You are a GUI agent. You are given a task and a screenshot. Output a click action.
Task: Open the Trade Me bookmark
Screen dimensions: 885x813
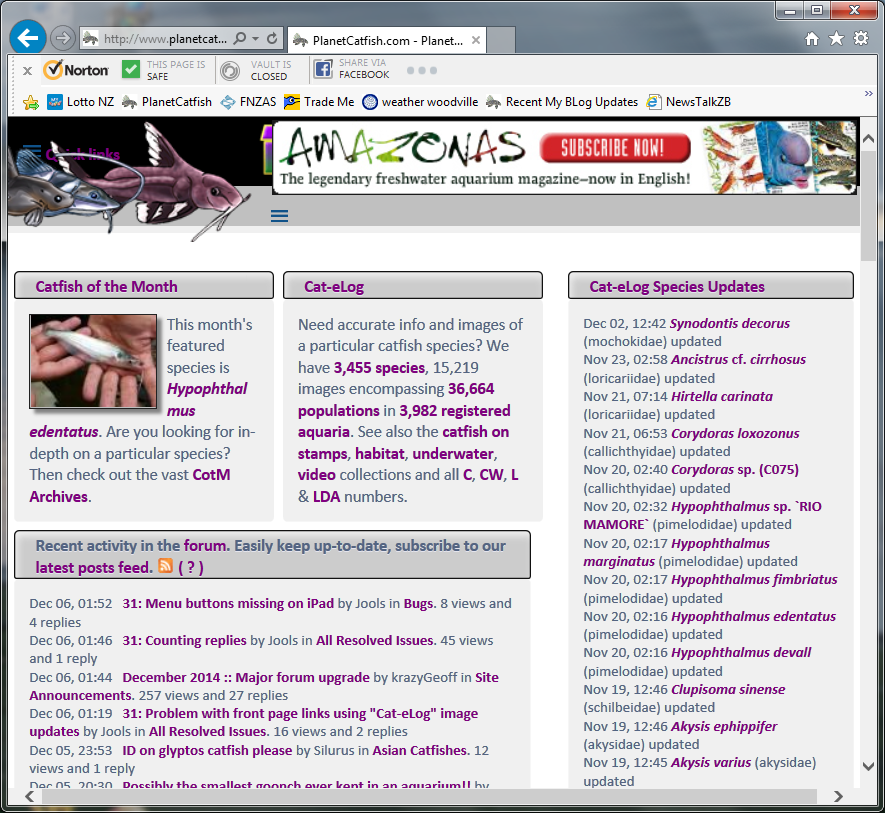(x=319, y=102)
